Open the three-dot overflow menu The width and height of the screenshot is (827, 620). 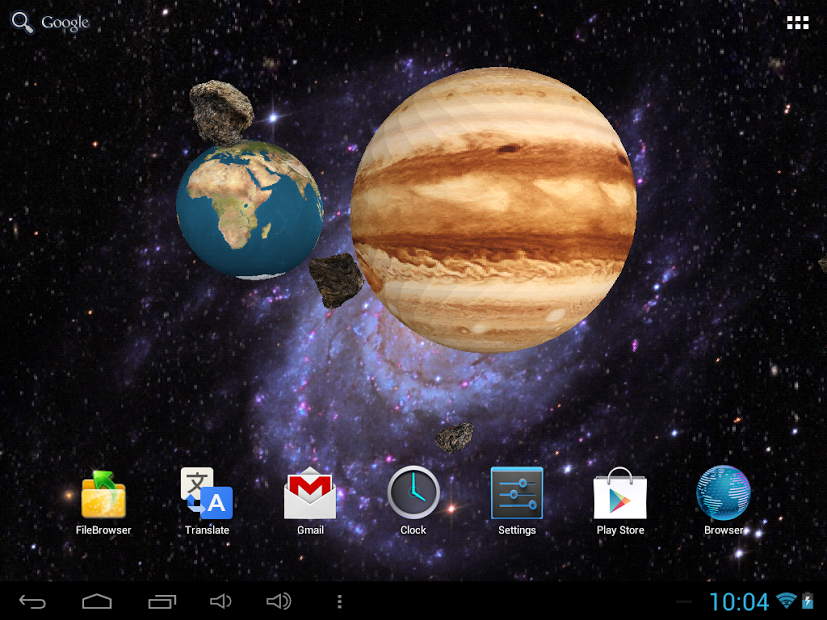coord(340,601)
